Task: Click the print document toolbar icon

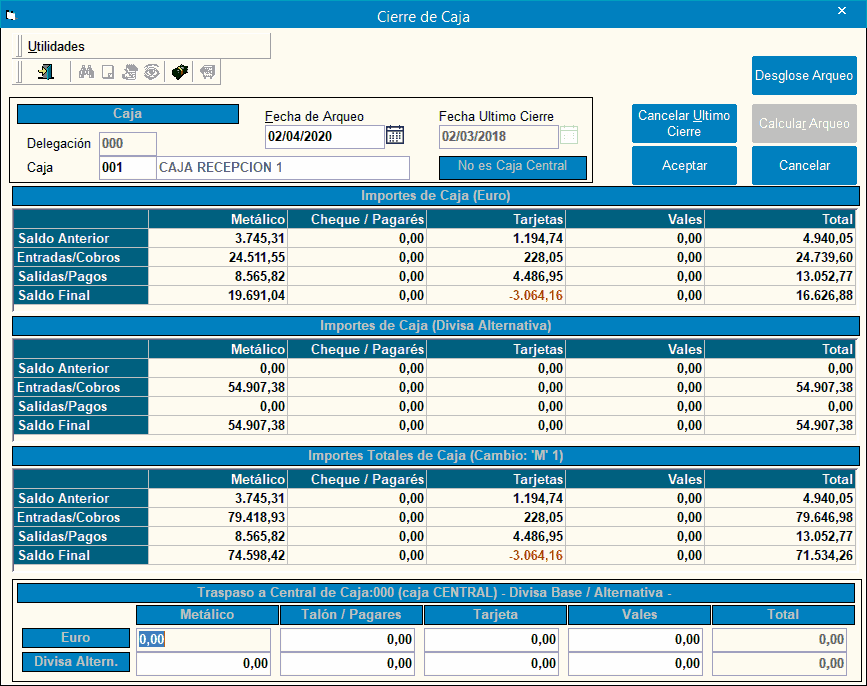Action: click(x=130, y=72)
